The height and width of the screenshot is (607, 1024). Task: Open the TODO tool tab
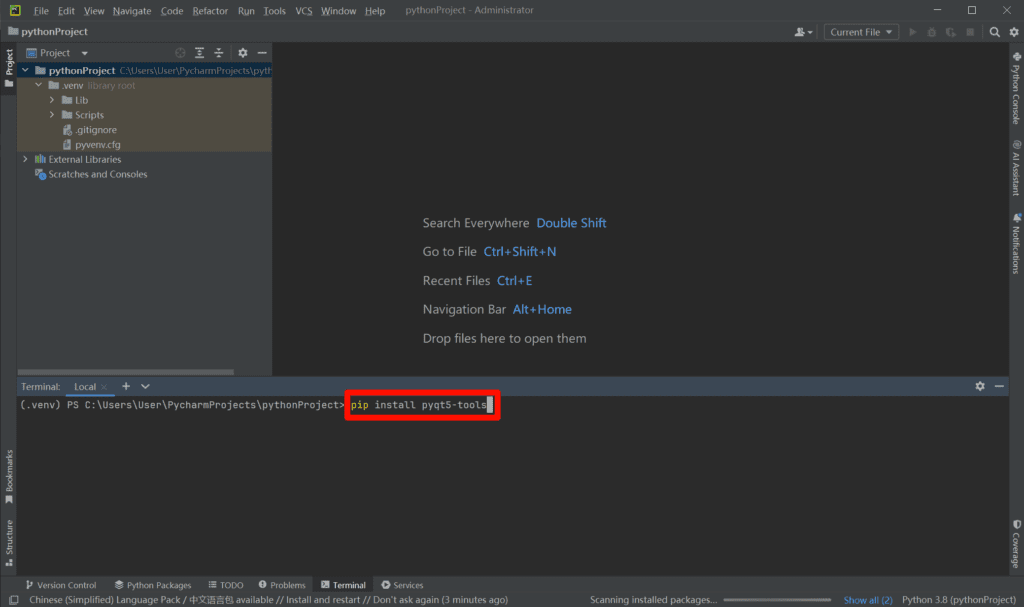[x=226, y=585]
